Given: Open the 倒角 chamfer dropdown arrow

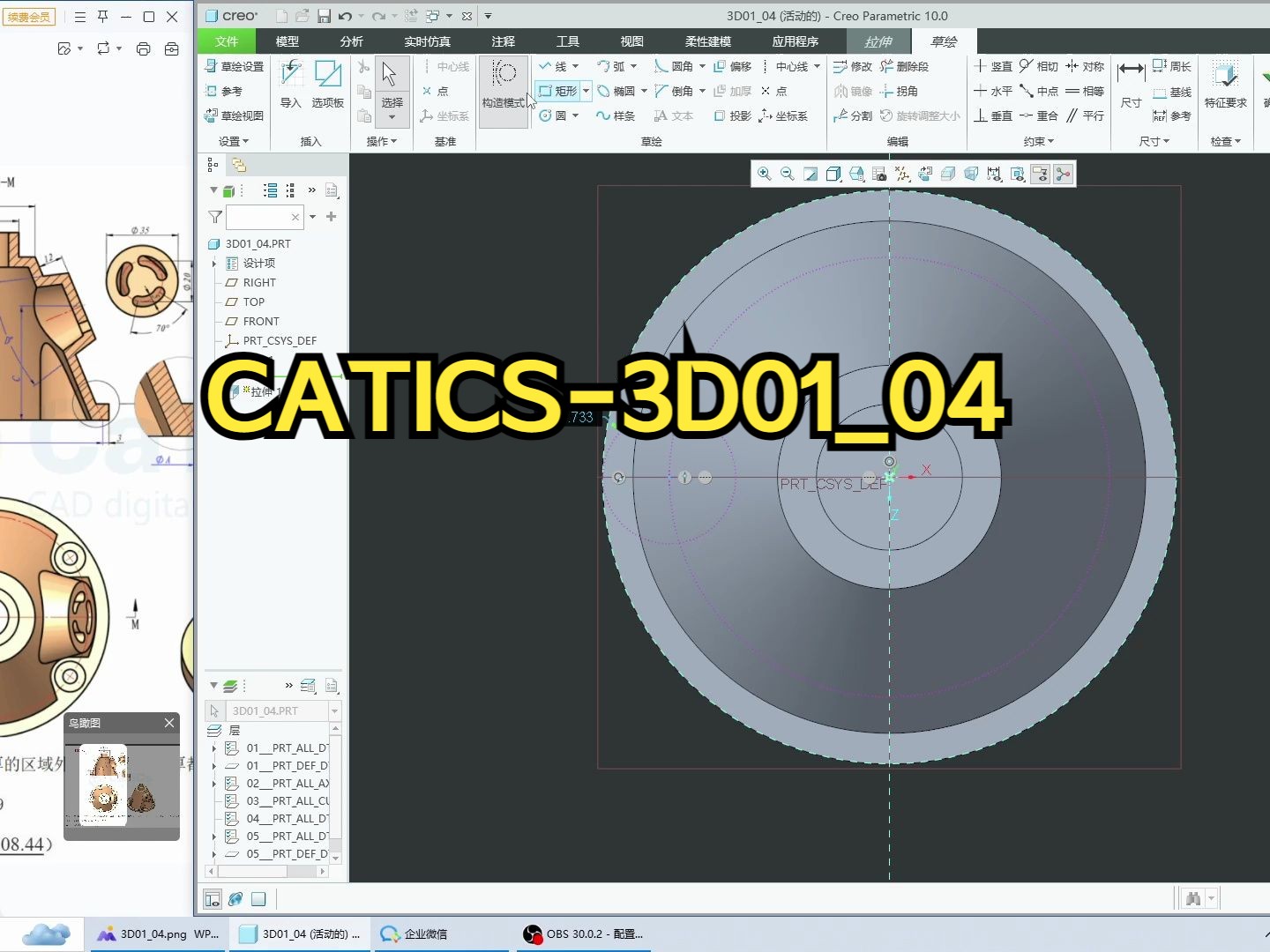Looking at the screenshot, I should point(702,91).
